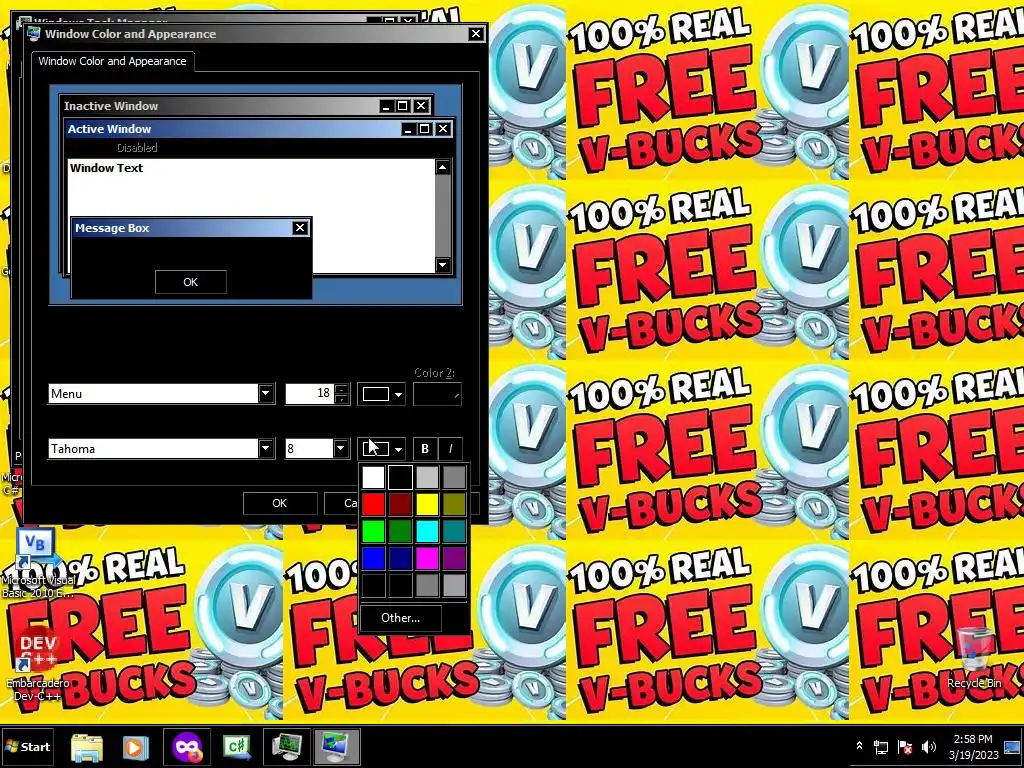1024x768 pixels.
Task: Open the purple infinity app on taskbar
Action: [x=187, y=746]
